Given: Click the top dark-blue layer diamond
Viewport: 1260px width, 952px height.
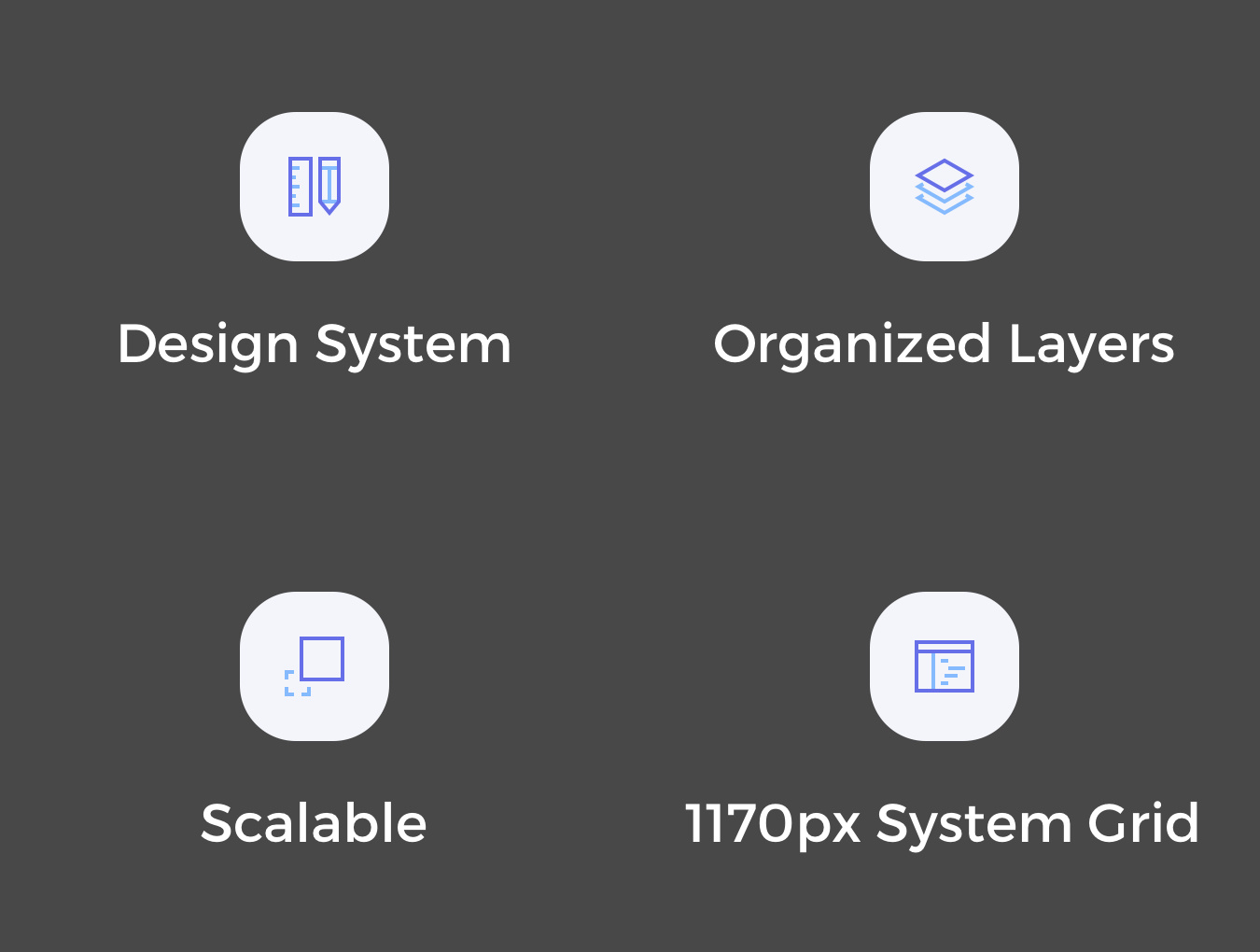Looking at the screenshot, I should coord(944,175).
